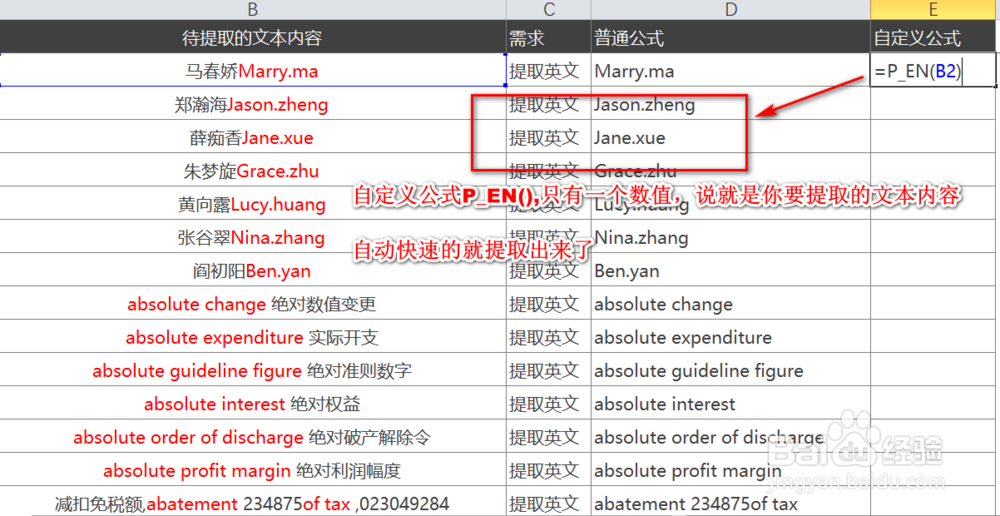The width and height of the screenshot is (1000, 516).
Task: Select cell 黄向露Lucy.huang
Action: pyautogui.click(x=253, y=204)
